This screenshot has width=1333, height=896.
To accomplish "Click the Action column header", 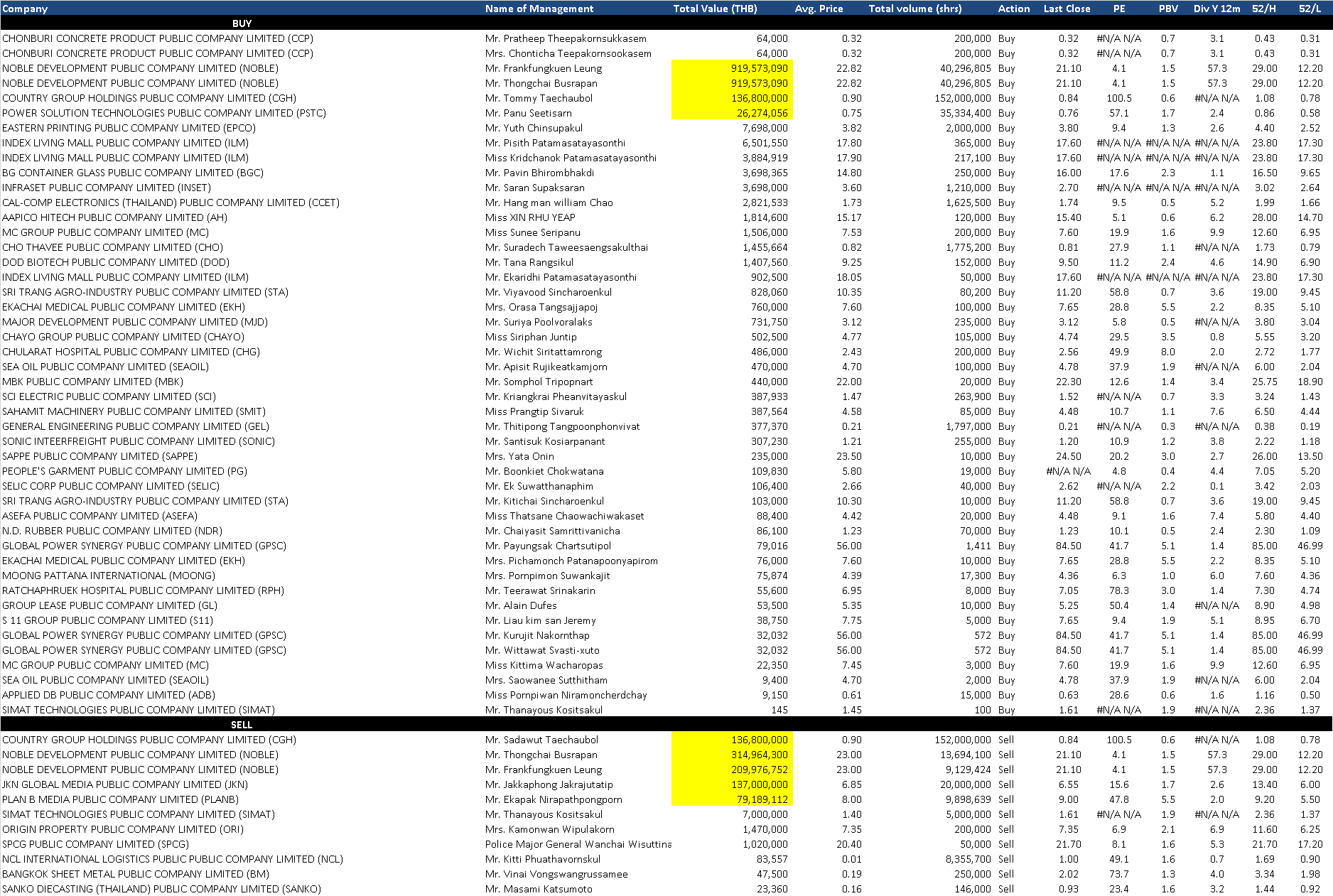I will (1013, 9).
